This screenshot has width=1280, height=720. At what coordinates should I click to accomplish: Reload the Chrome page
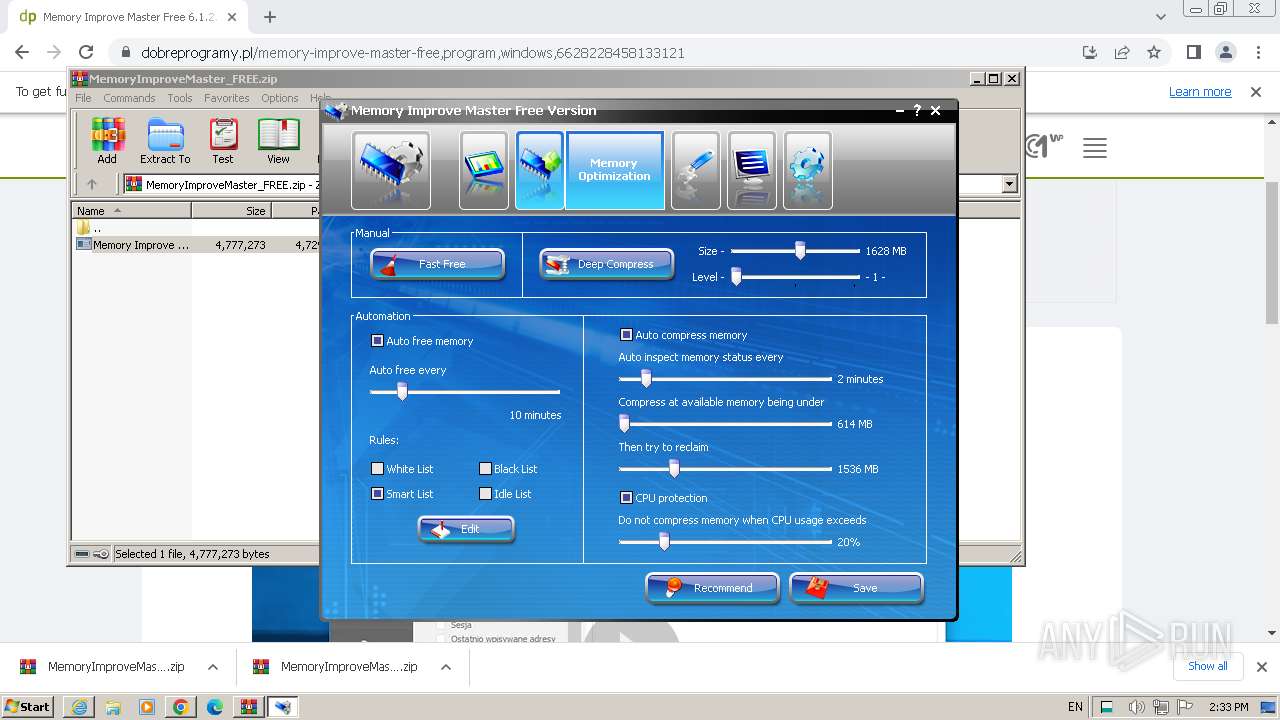(86, 53)
